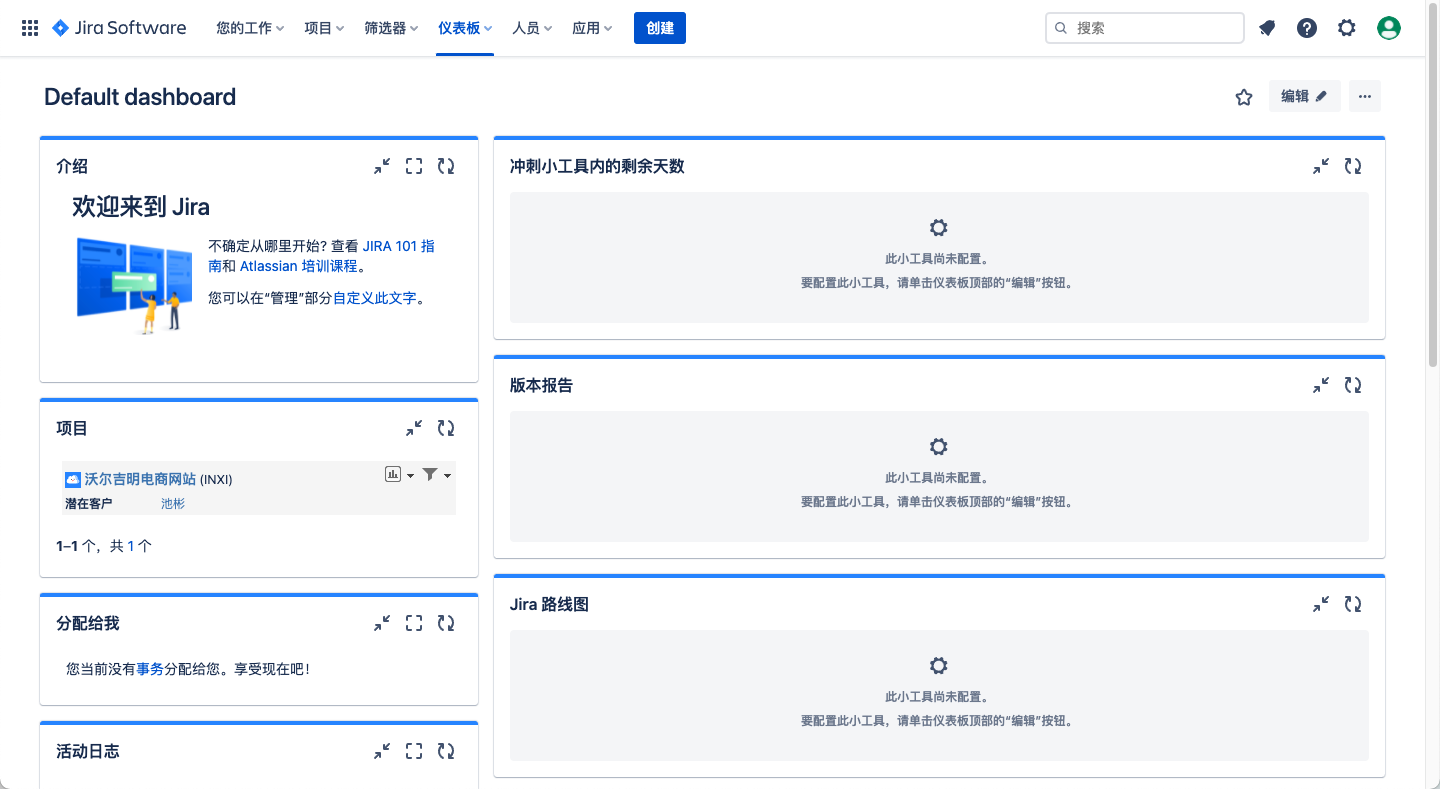Open the 项目 navigation menu
This screenshot has width=1440, height=789.
point(324,28)
